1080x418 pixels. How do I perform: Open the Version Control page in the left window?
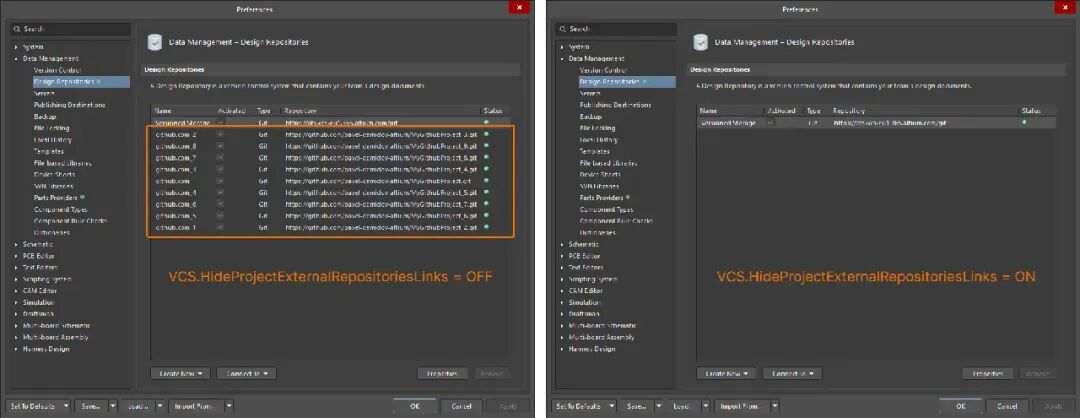tap(57, 70)
